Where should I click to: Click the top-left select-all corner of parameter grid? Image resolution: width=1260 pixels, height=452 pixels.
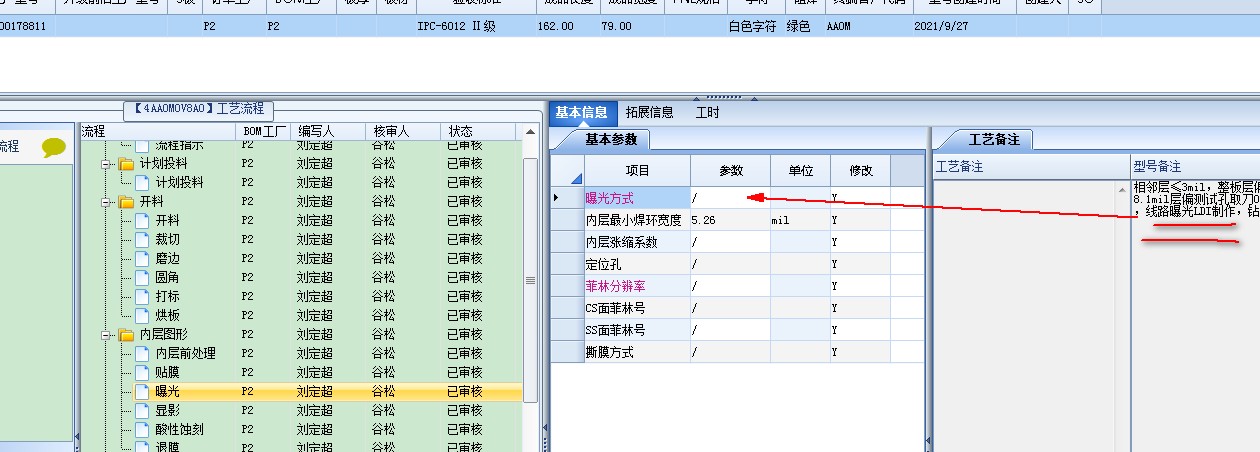tap(568, 171)
